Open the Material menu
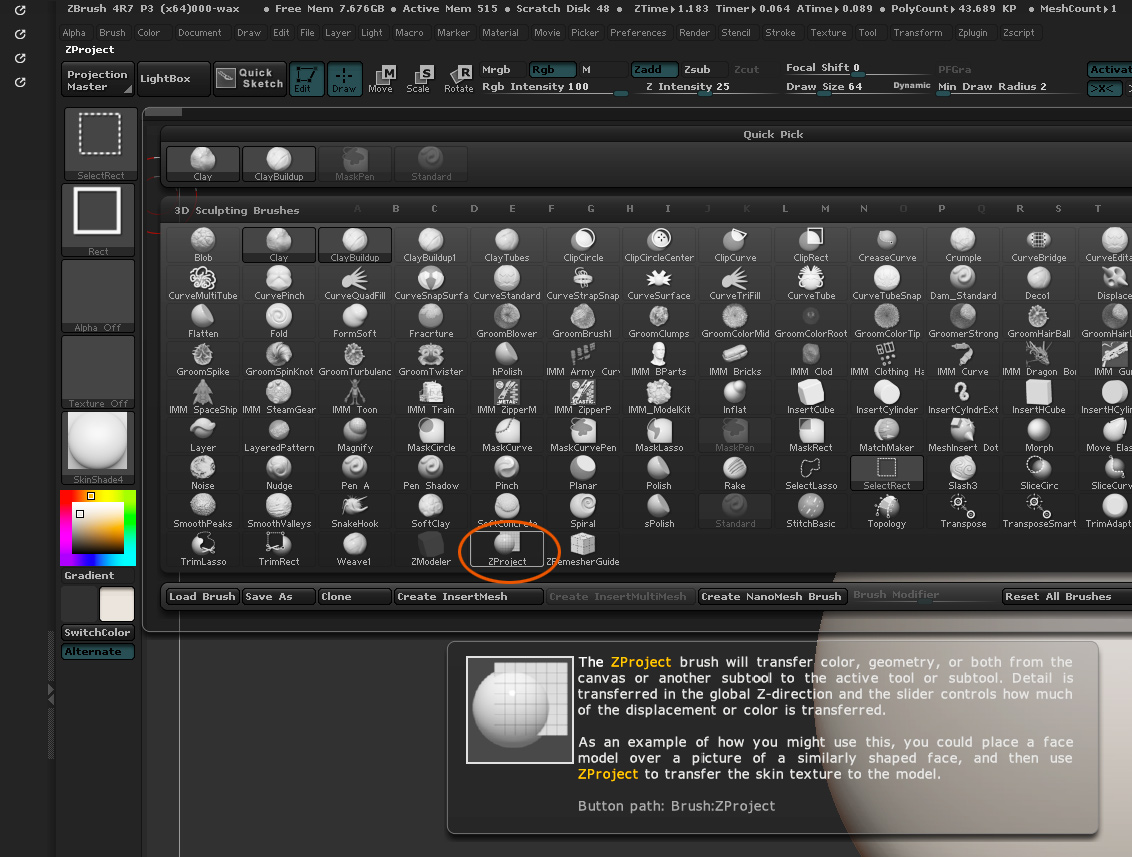Screen dimensions: 1132x857 [500, 32]
